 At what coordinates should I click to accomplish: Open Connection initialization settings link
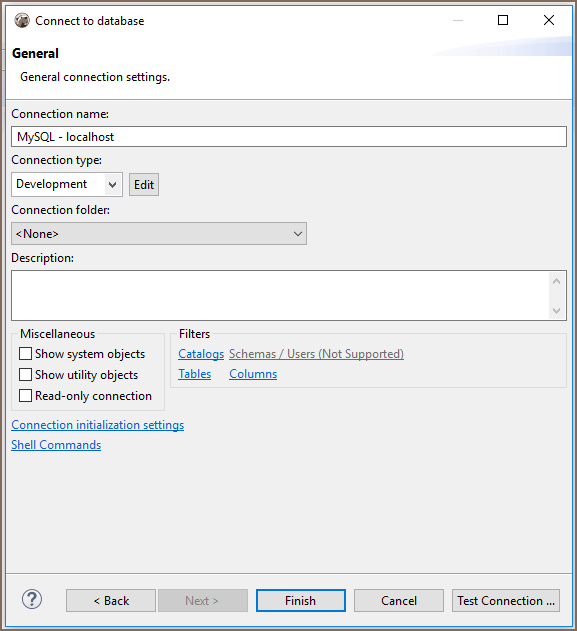tap(97, 425)
